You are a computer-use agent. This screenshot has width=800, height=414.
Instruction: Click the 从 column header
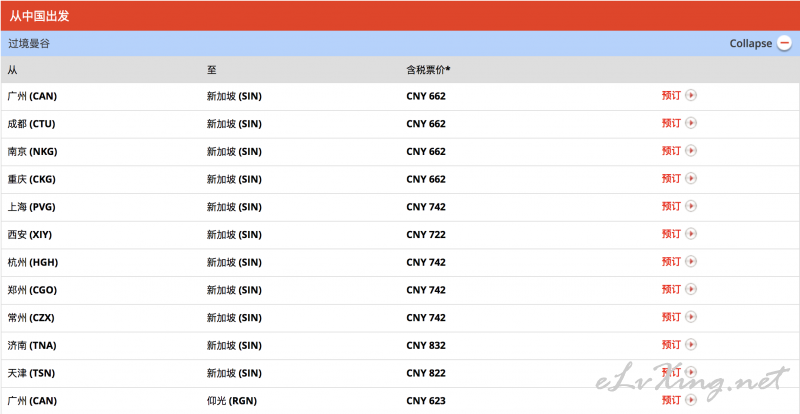[12, 70]
